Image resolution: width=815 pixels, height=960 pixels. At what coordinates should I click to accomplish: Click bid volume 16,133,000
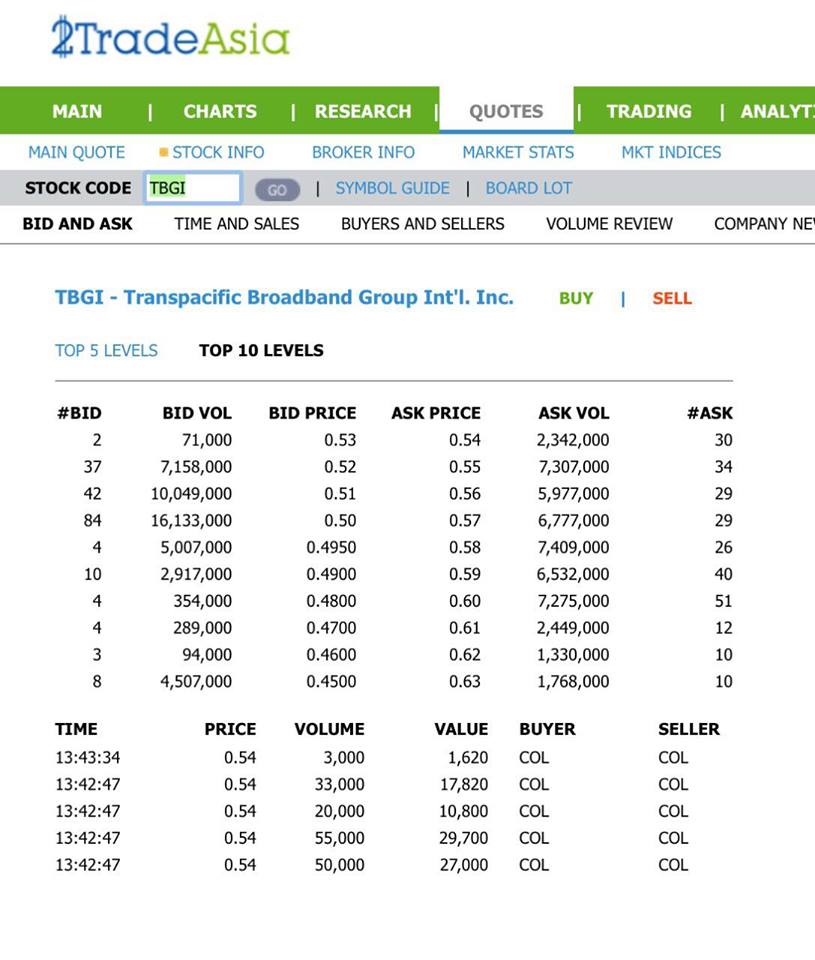click(x=192, y=520)
